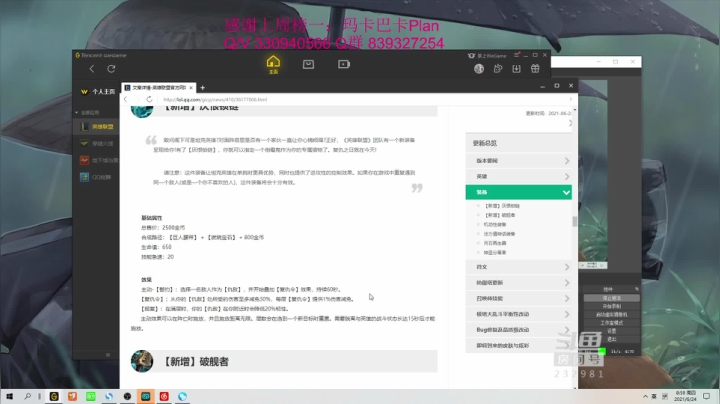Expand the 极地大乱斗平衡性改动 section
Screen dimensions: 720x404
518,314
